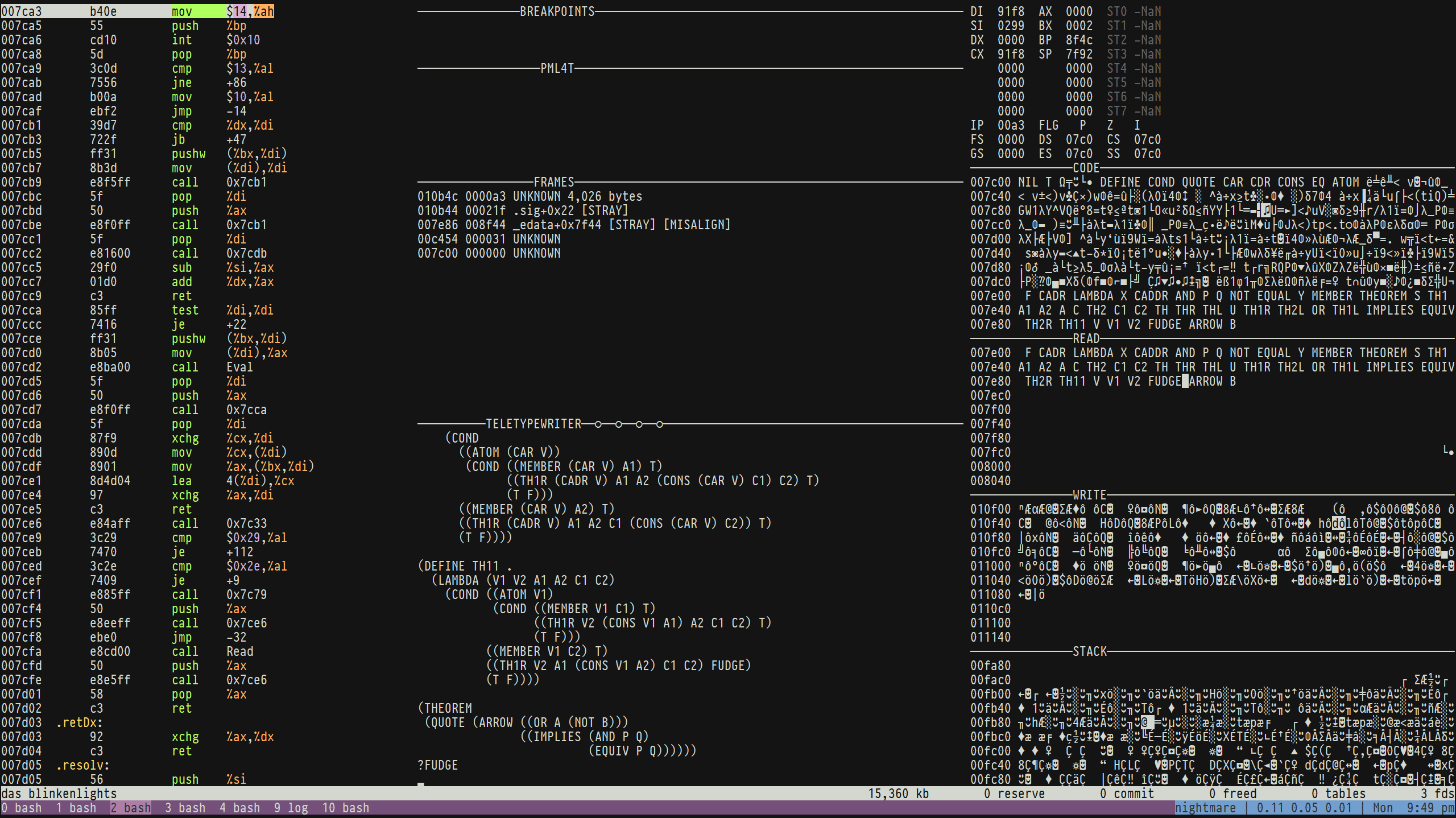Click the .resolv label in disassembly
The height and width of the screenshot is (818, 1456).
[82, 765]
